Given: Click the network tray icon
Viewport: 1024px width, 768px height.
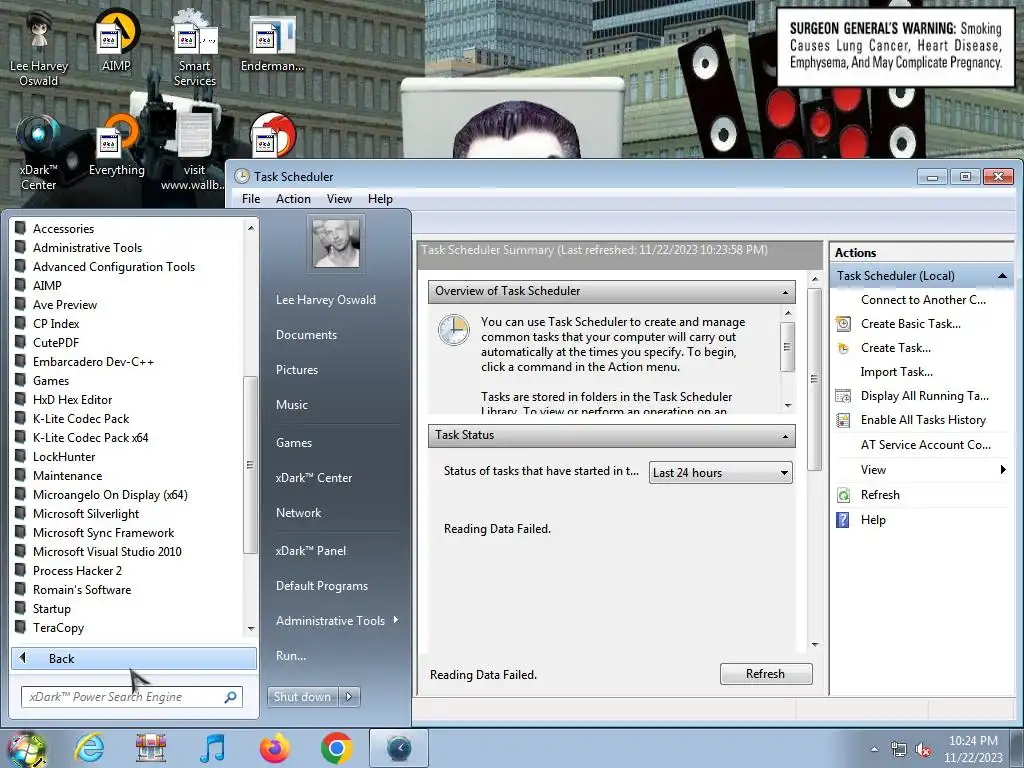Looking at the screenshot, I should click(x=899, y=750).
